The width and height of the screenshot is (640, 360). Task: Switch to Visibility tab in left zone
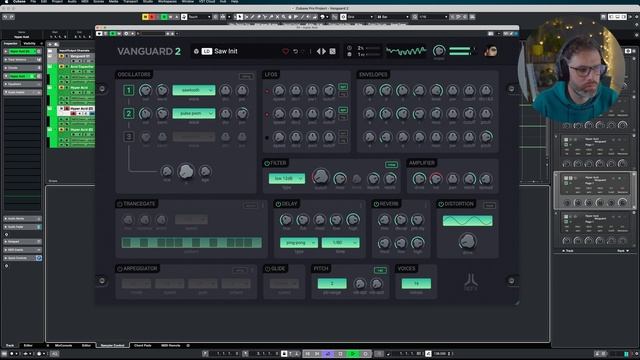tap(29, 44)
